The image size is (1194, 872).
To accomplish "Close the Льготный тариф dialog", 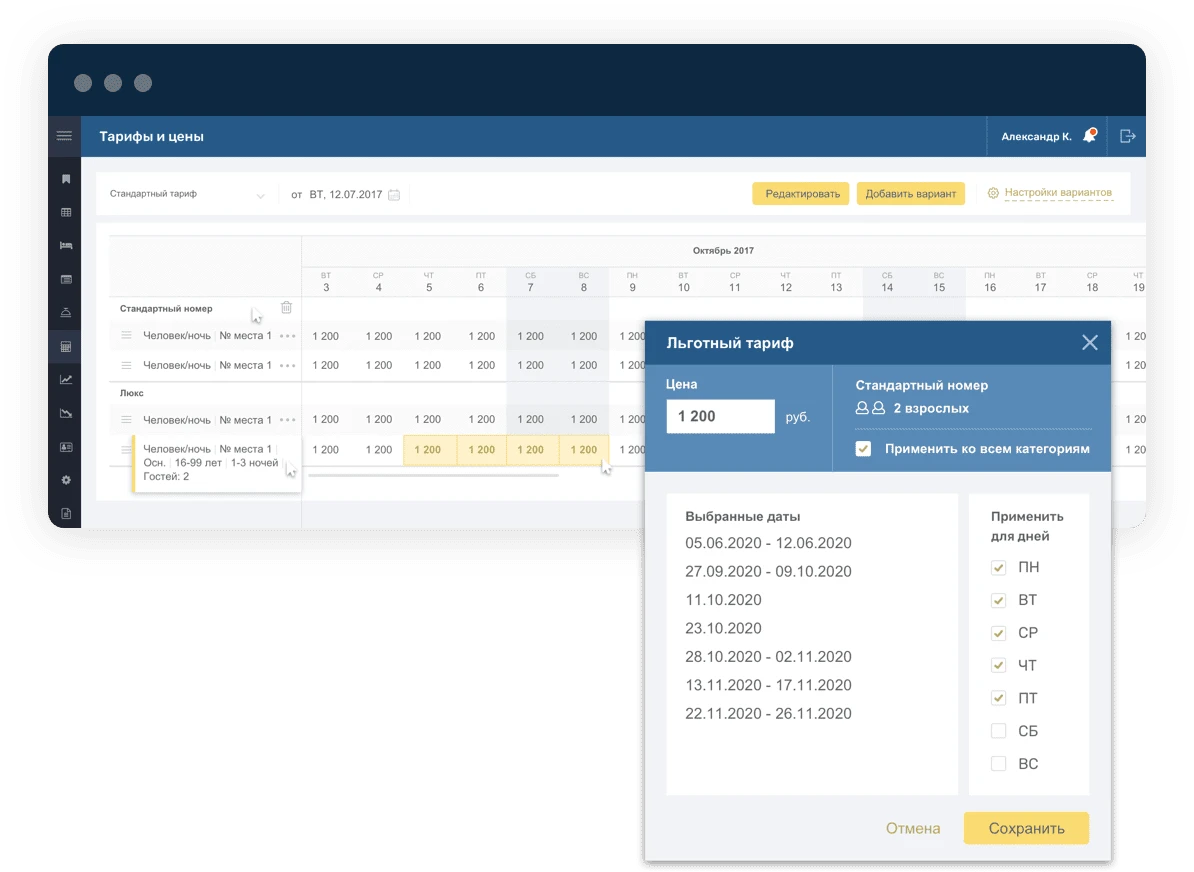I will (1090, 343).
